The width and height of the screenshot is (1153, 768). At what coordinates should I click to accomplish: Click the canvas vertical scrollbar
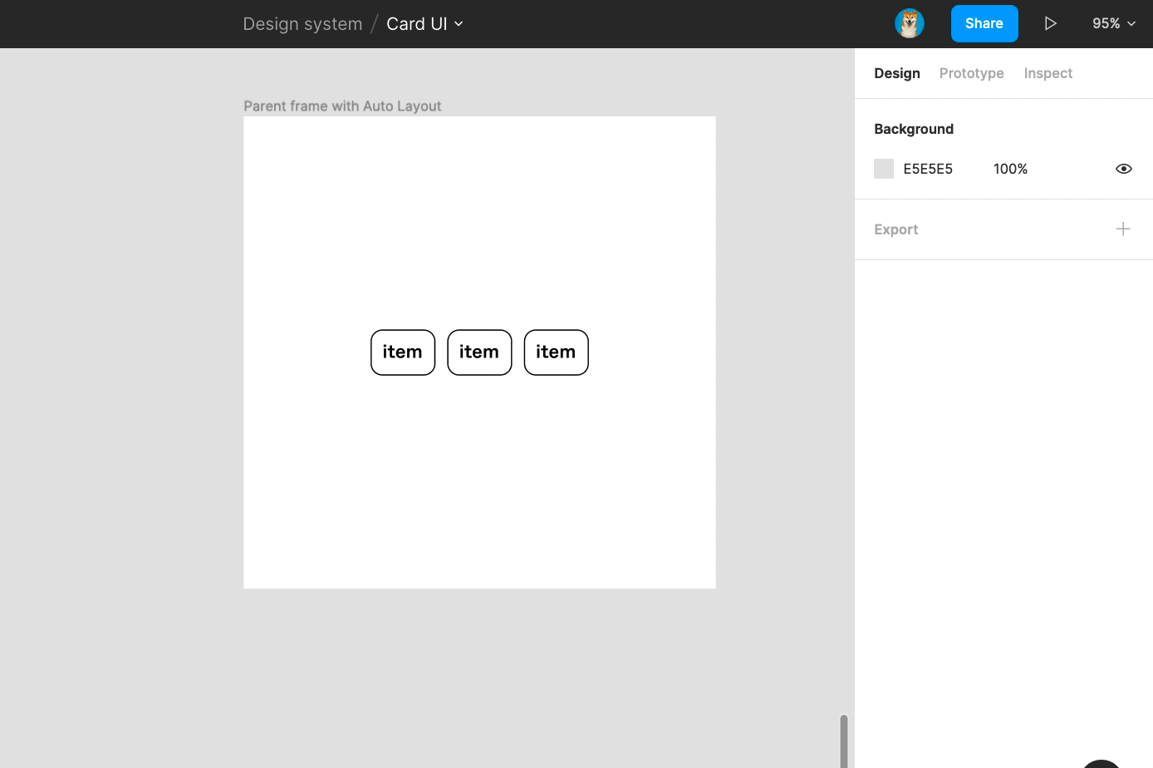pos(843,740)
